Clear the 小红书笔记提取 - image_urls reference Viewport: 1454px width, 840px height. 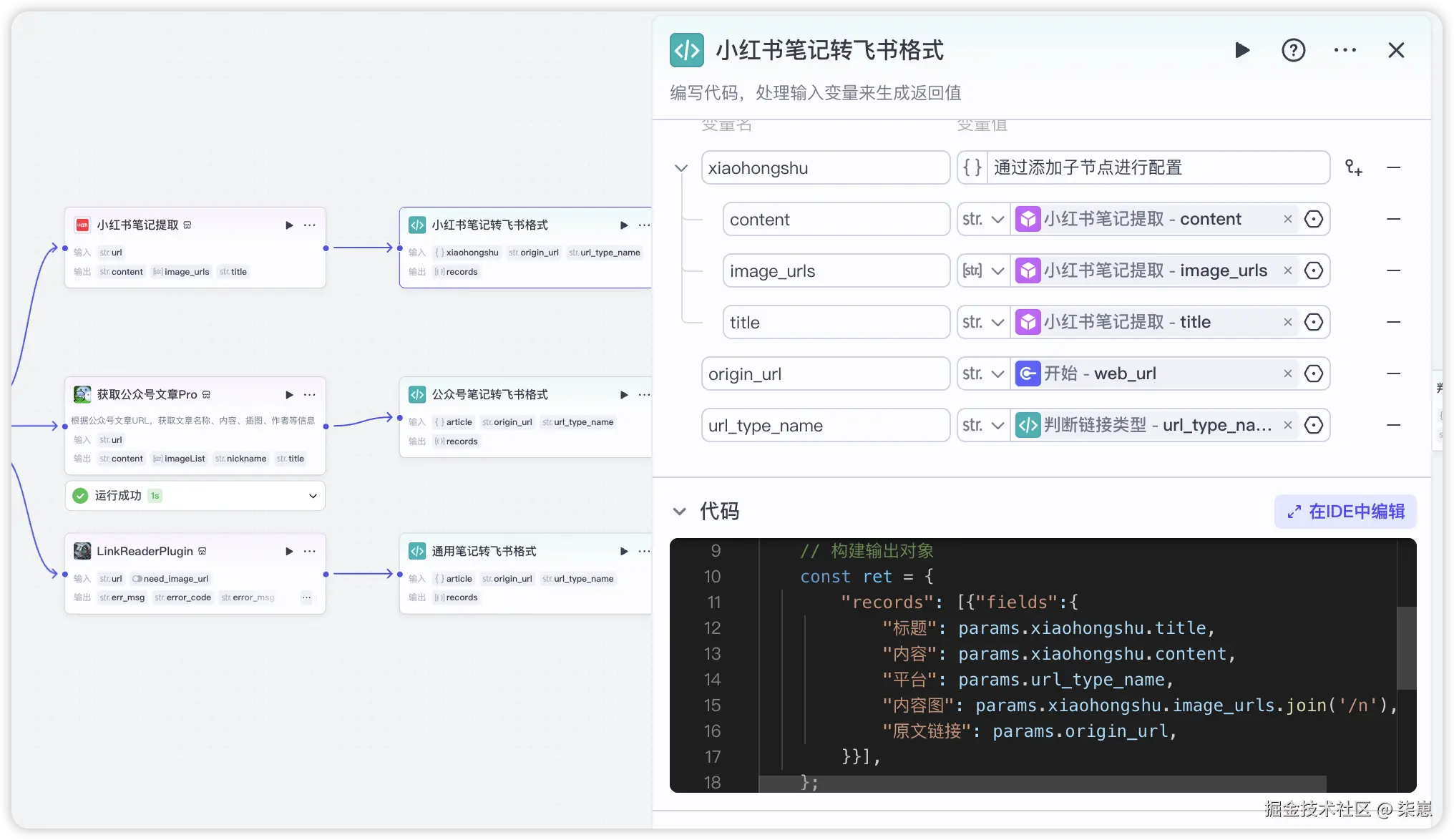(1288, 270)
